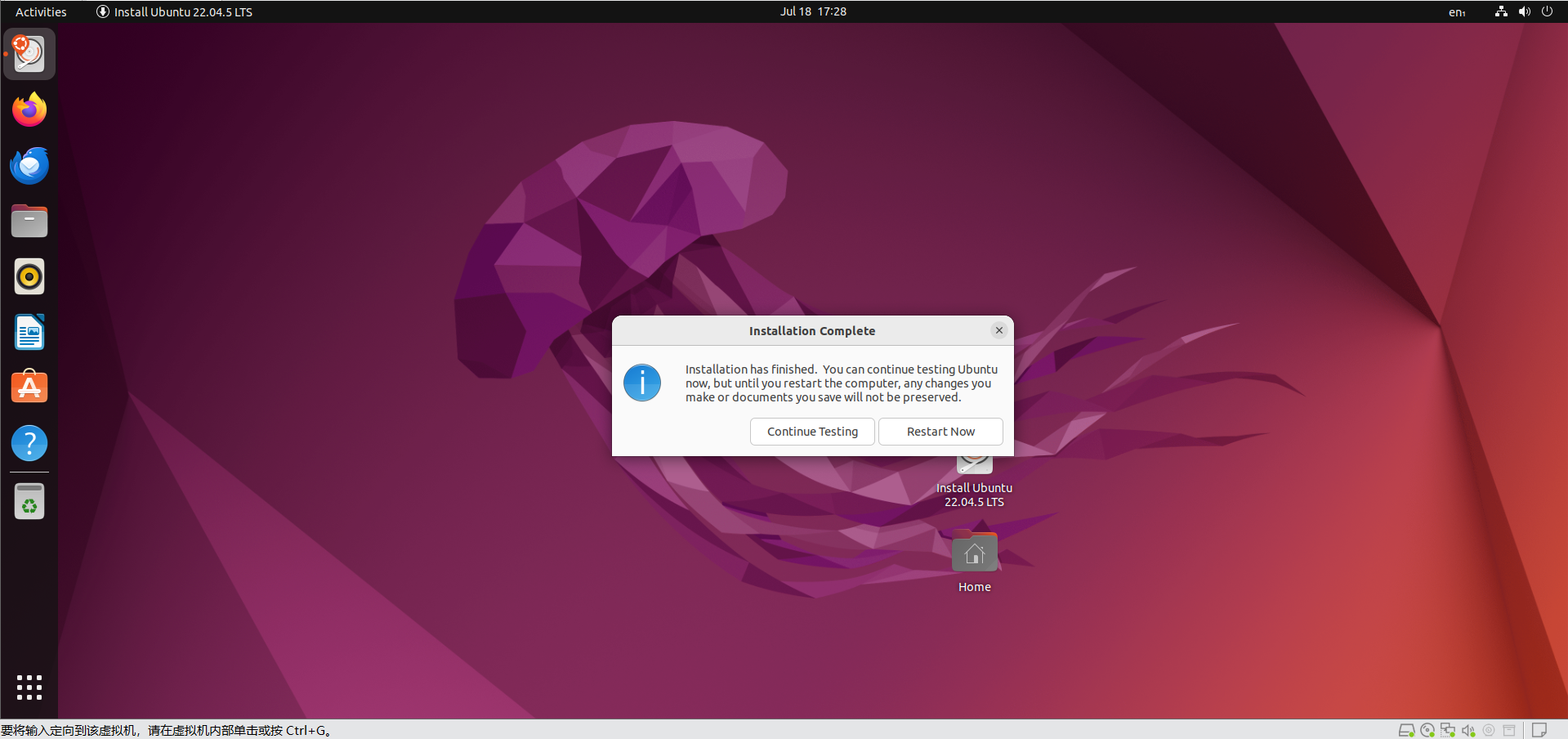Click the Continue Testing button
The width and height of the screenshot is (1568, 739).
coord(811,431)
